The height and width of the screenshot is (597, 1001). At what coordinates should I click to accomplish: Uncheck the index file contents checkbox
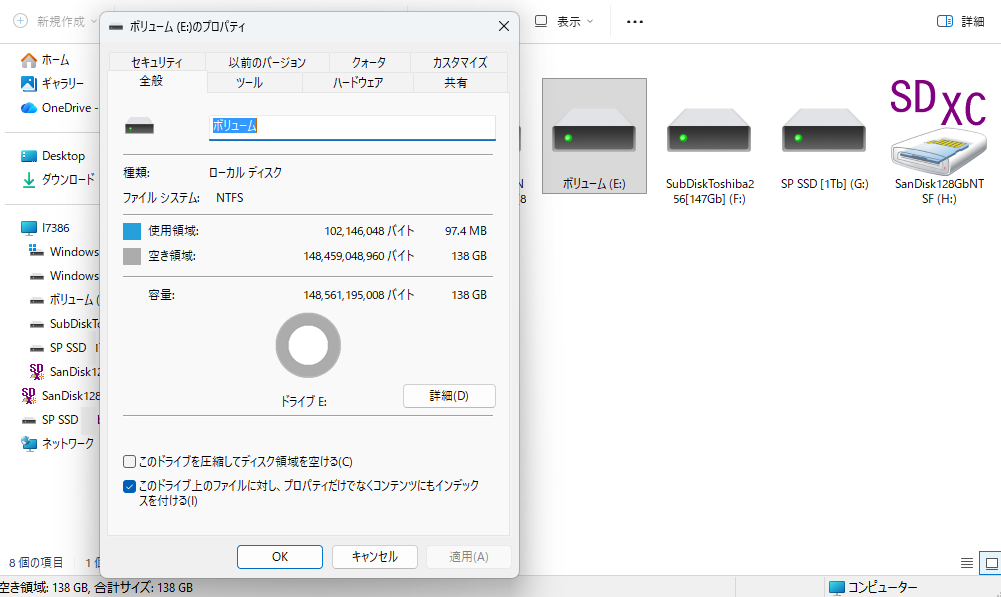click(129, 486)
